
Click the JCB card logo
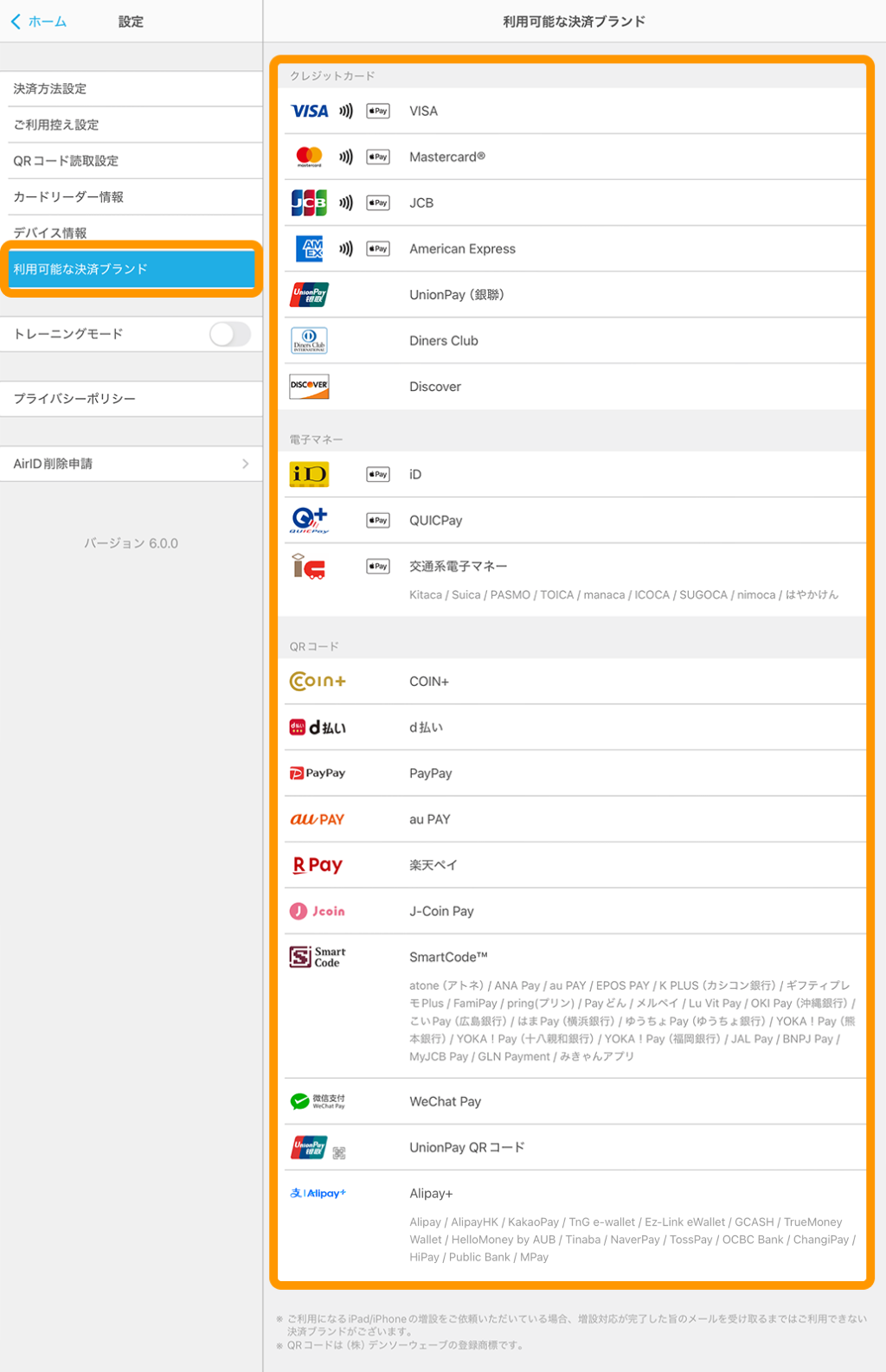pos(309,202)
